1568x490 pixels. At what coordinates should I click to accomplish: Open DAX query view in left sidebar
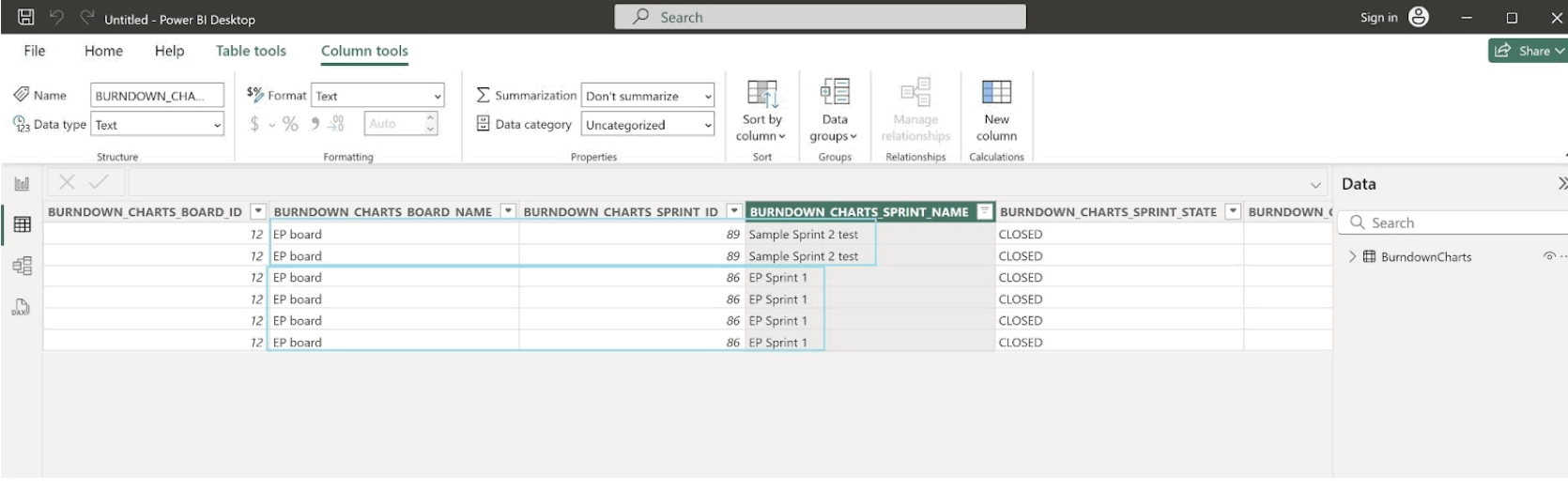22,307
